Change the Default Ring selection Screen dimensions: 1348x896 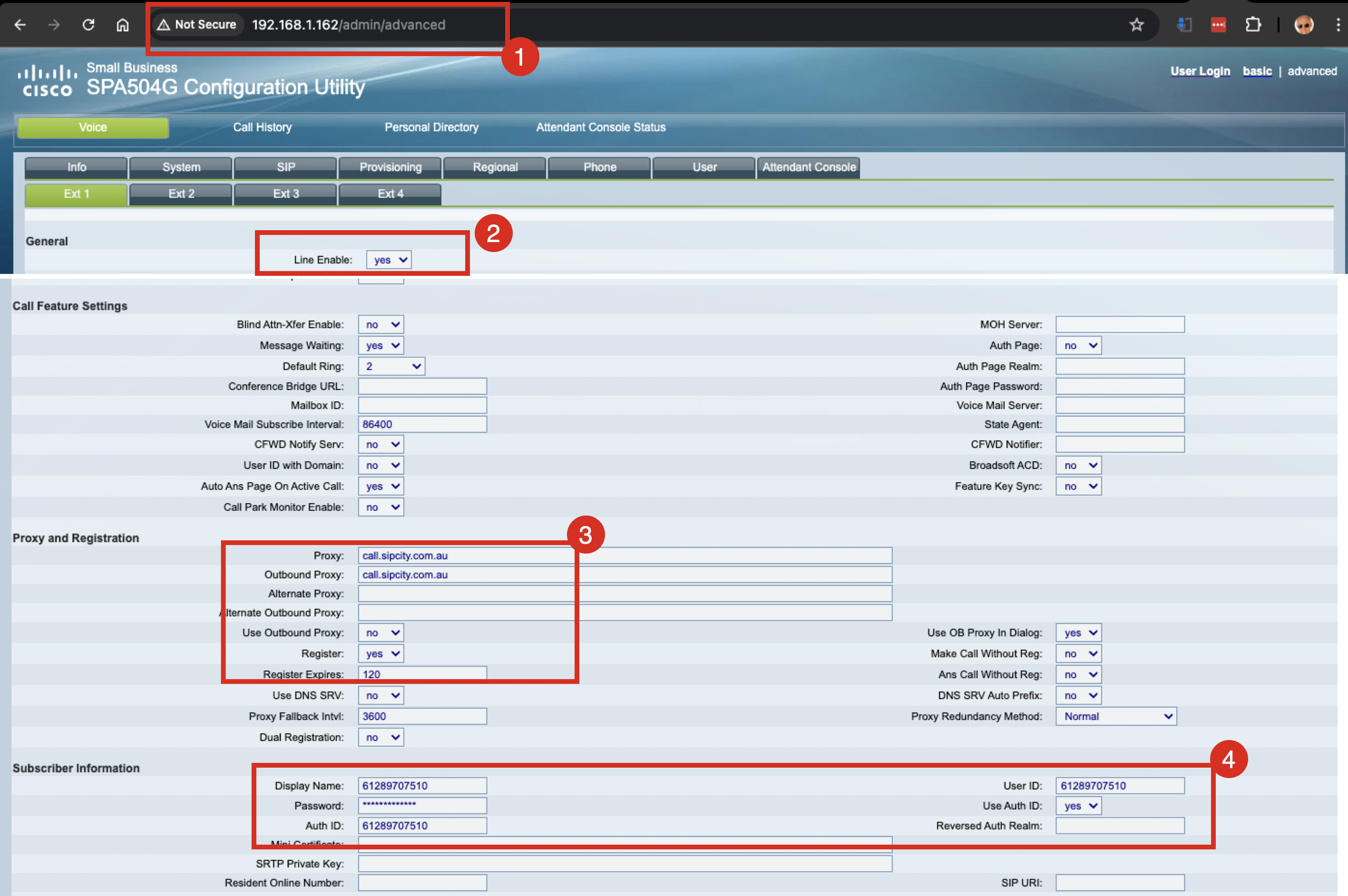tap(391, 366)
